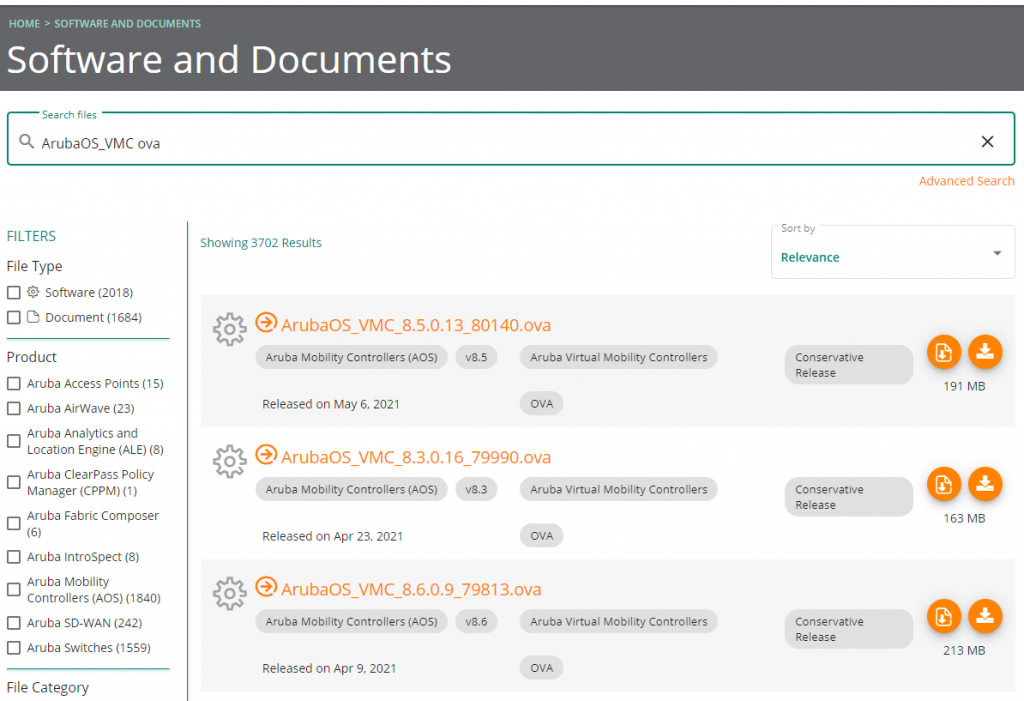Screen dimensions: 1024x701
Task: Tick the Aruba Switches product checkbox
Action: pyautogui.click(x=14, y=648)
